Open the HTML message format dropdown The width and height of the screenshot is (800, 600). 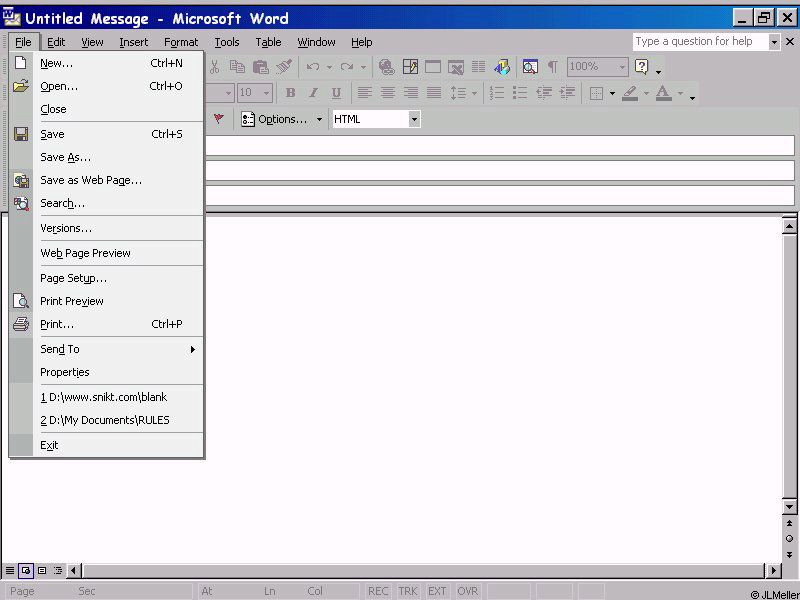pos(414,119)
